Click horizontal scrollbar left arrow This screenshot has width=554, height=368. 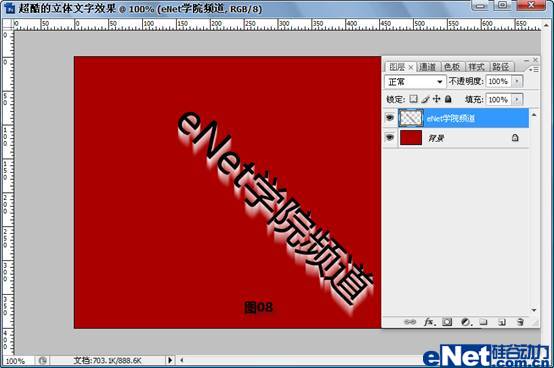click(182, 360)
